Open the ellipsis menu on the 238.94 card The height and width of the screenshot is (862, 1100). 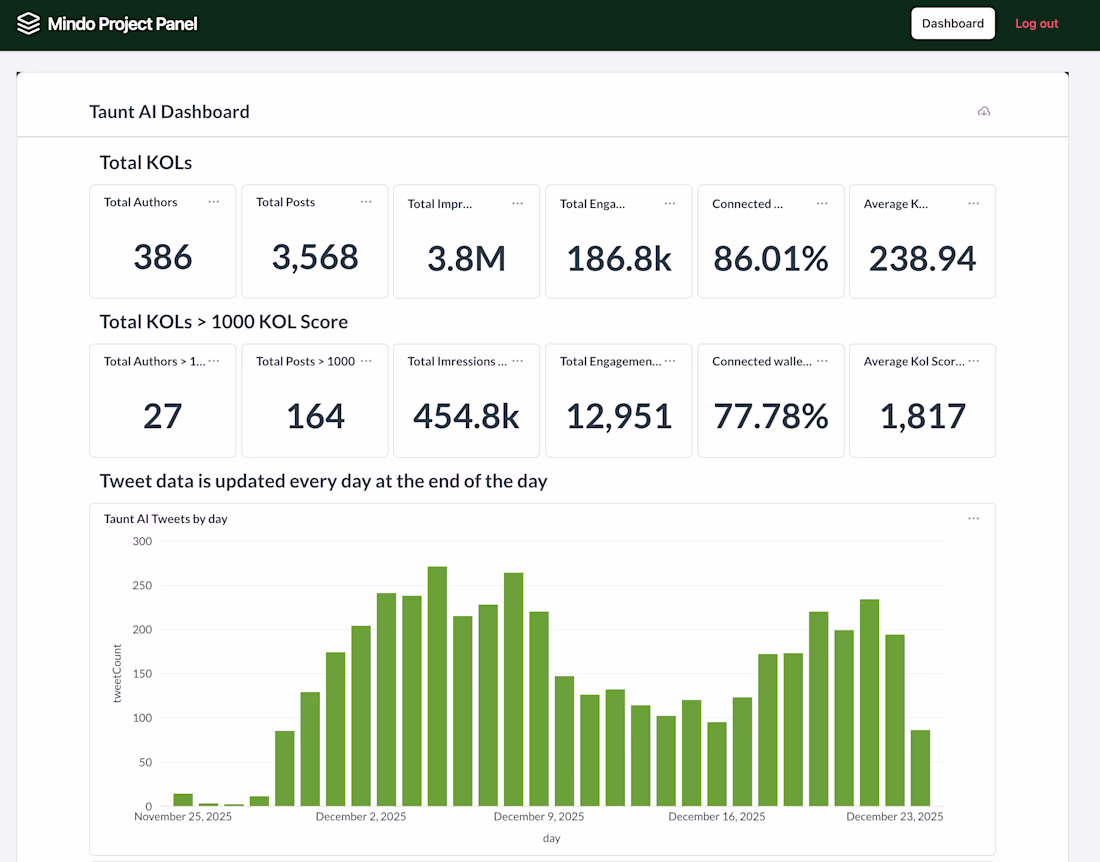(974, 203)
